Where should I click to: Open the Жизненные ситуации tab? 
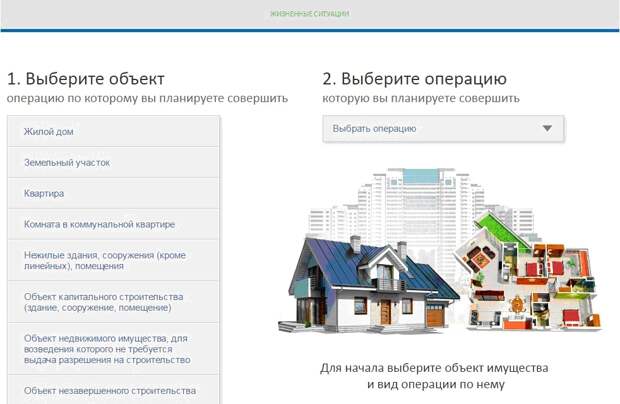click(x=309, y=14)
